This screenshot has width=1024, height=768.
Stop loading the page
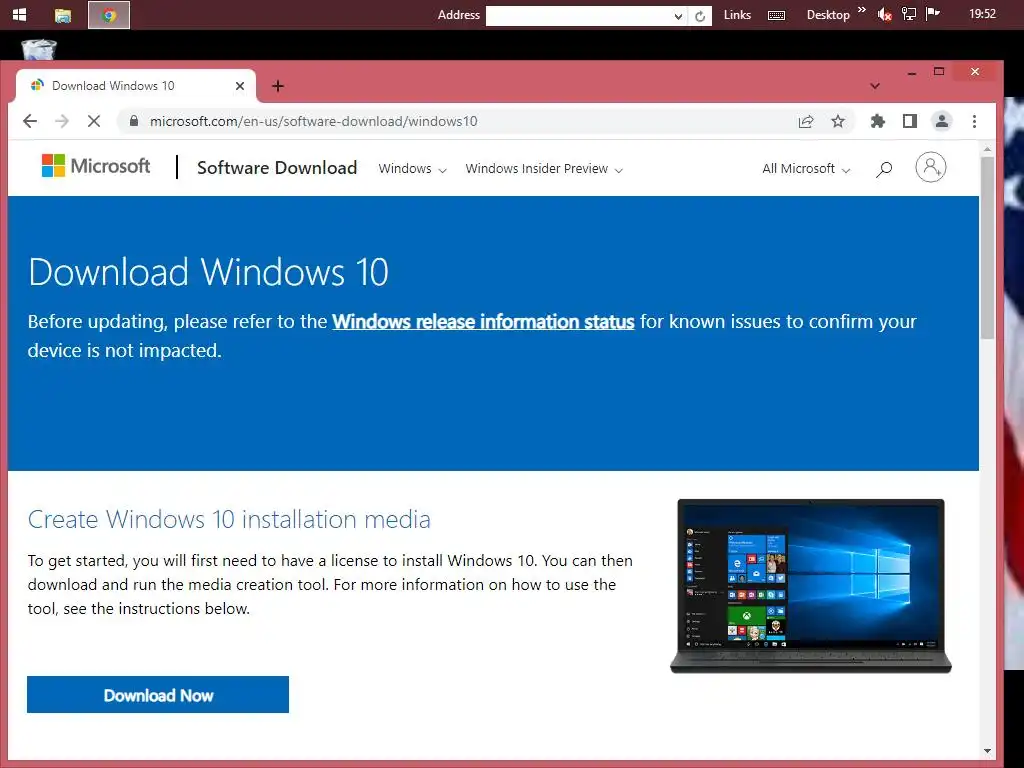click(x=93, y=121)
